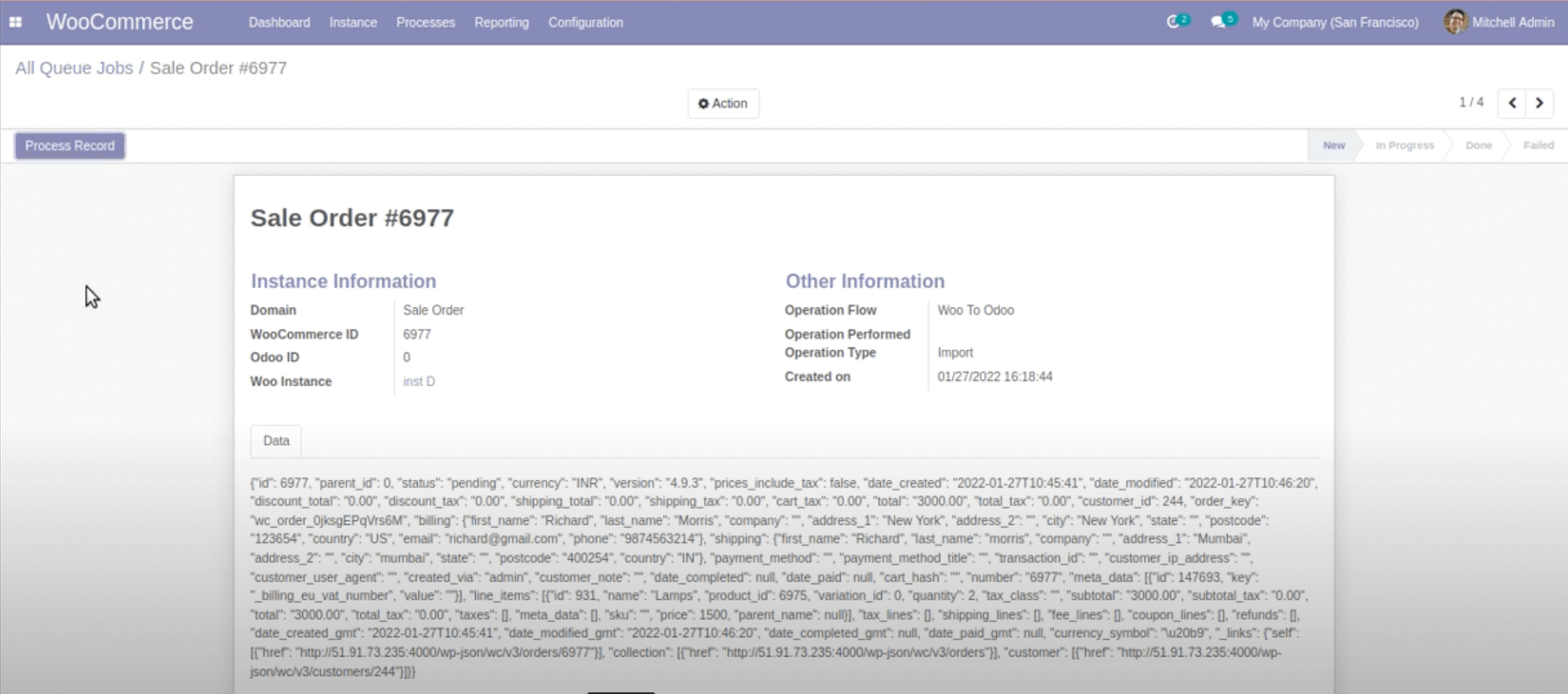1568x694 pixels.
Task: Open the Reporting menu
Action: [x=501, y=22]
